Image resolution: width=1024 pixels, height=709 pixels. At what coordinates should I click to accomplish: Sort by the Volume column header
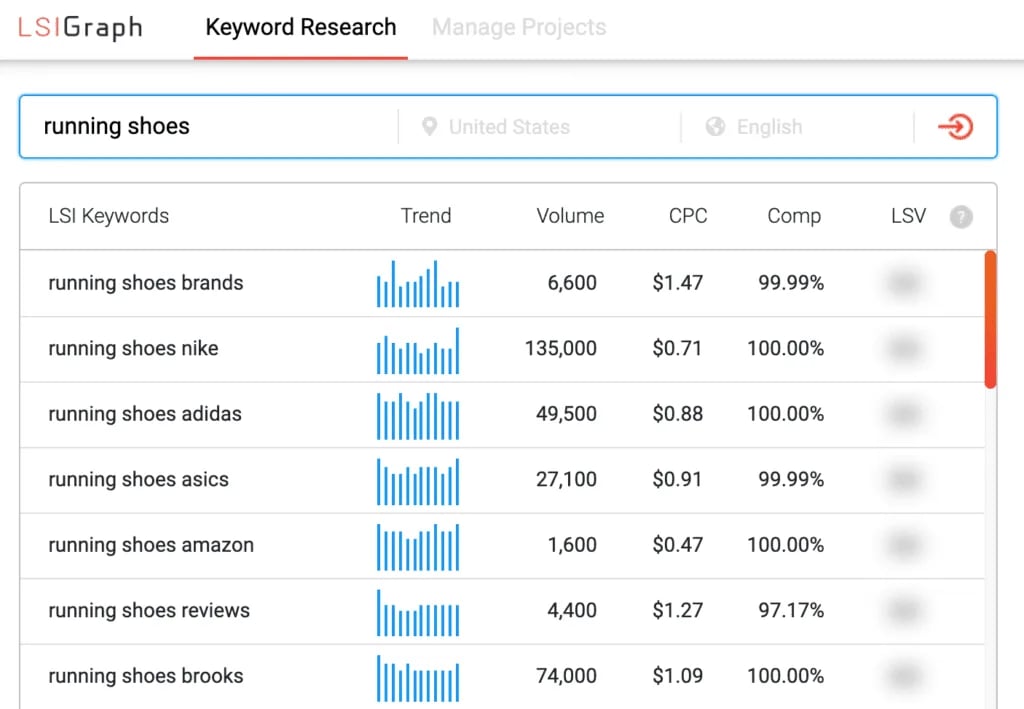[x=570, y=216]
